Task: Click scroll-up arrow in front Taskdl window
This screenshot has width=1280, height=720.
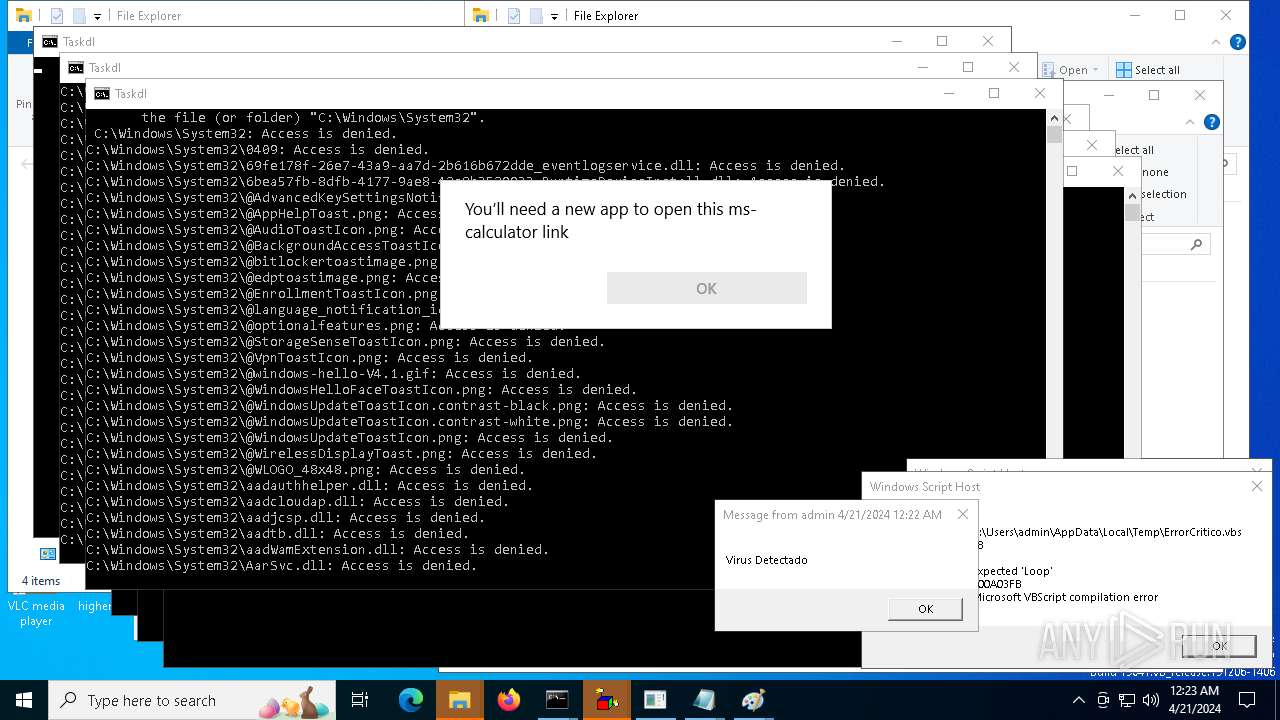Action: 1054,117
